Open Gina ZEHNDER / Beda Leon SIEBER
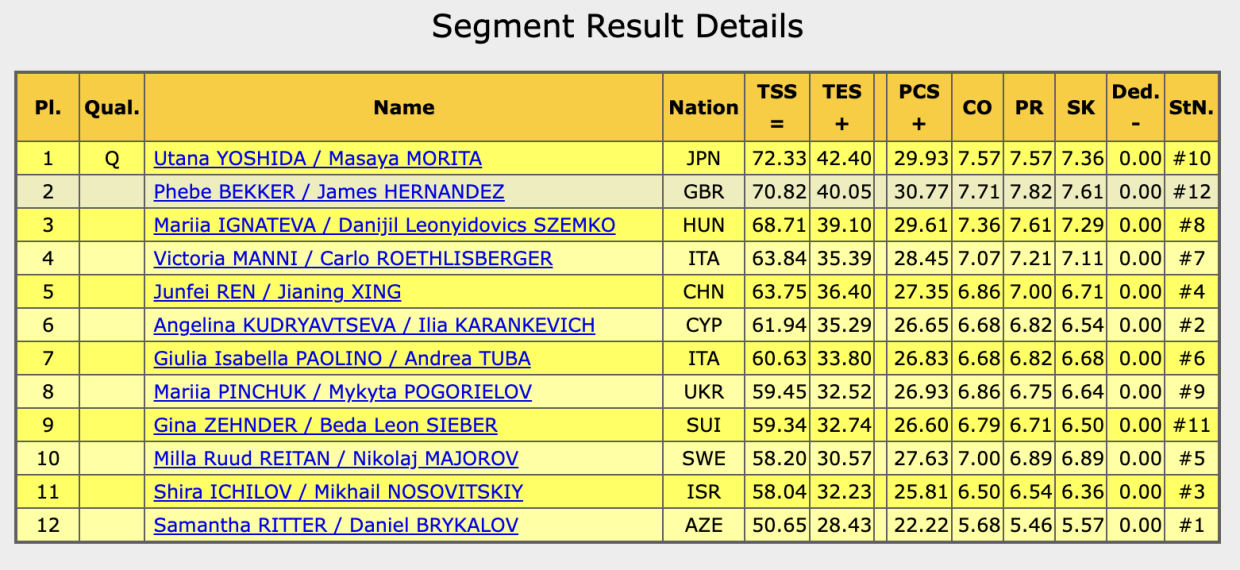This screenshot has height=570, width=1240. [x=325, y=425]
